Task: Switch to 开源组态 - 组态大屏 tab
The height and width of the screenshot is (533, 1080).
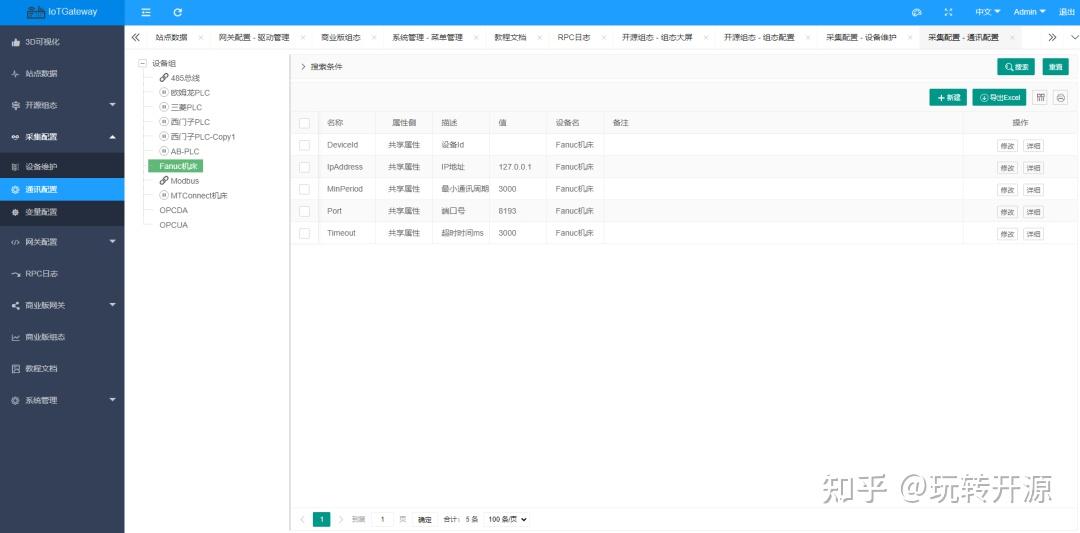Action: [657, 37]
